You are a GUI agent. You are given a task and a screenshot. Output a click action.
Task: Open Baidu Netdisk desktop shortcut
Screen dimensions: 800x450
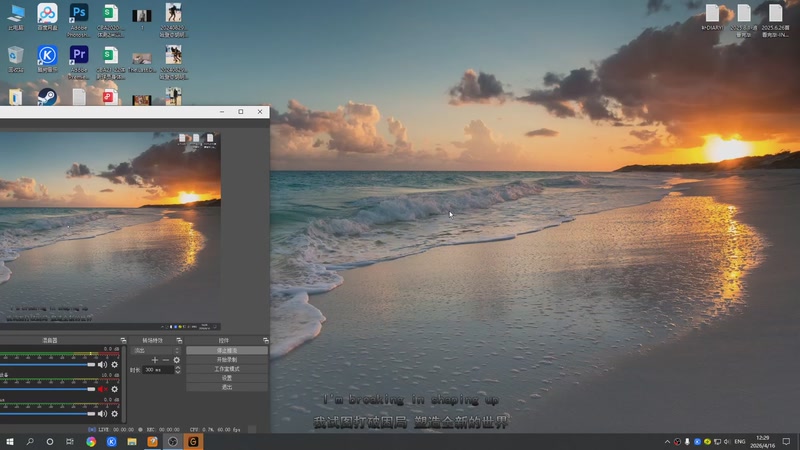point(47,14)
